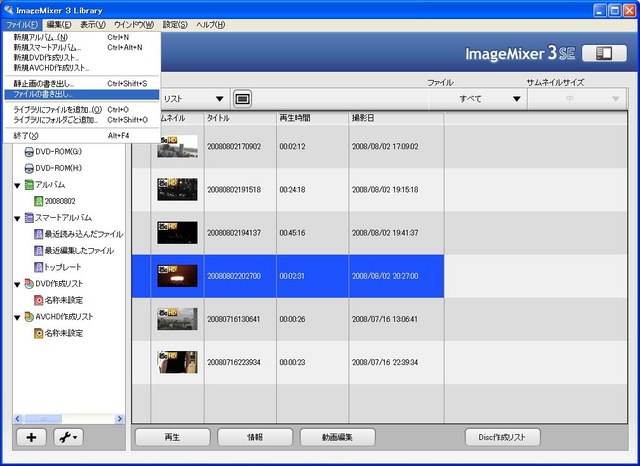Collapse the スマートアルバム tree node
Image resolution: width=640 pixels, height=466 pixels.
point(17,218)
